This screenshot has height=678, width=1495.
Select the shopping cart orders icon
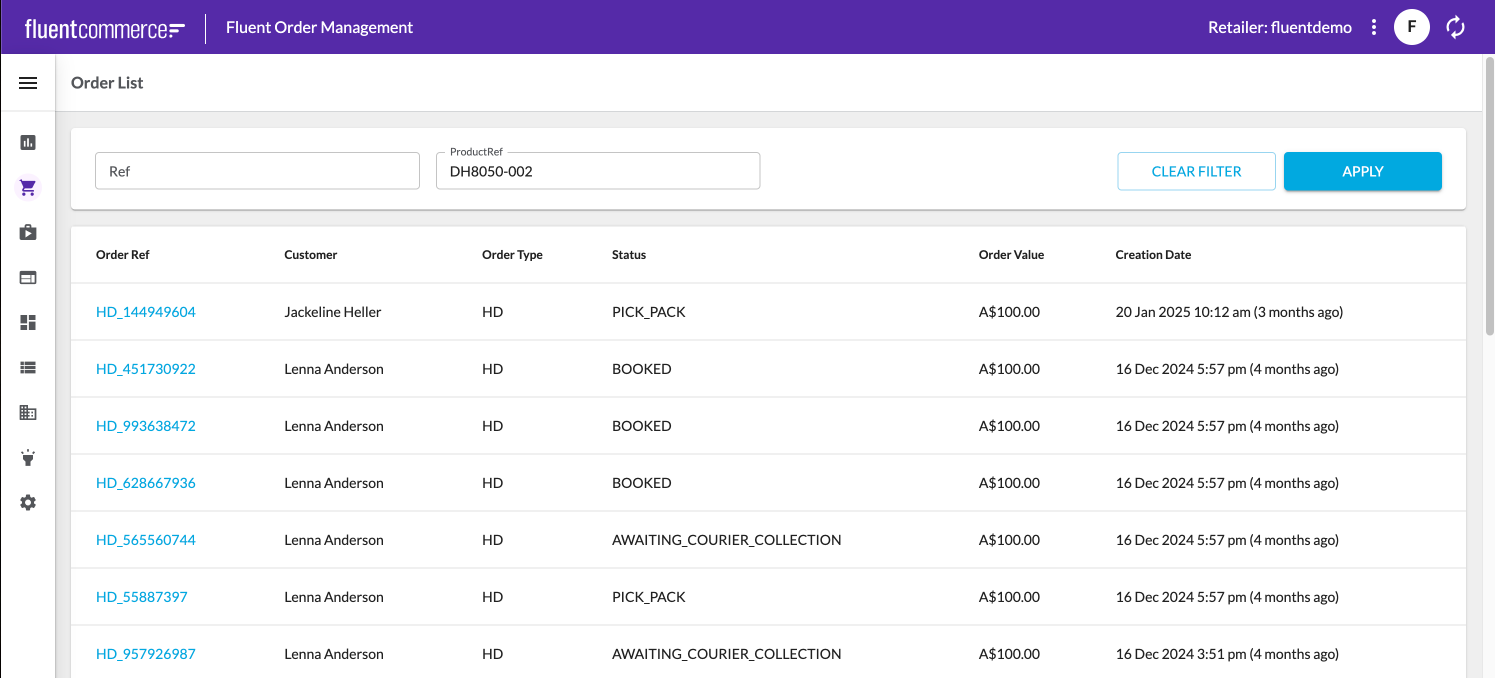(28, 187)
